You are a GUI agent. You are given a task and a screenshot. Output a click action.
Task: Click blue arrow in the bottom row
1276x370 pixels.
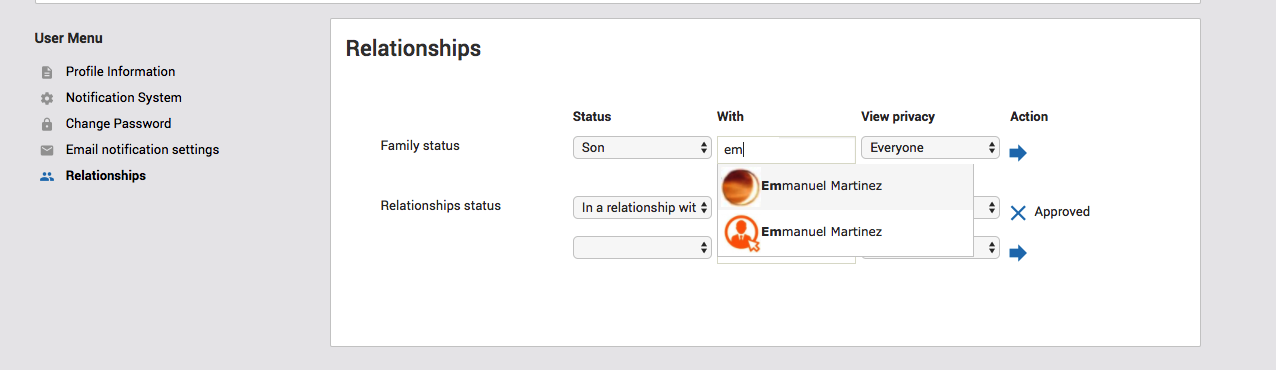tap(1018, 253)
